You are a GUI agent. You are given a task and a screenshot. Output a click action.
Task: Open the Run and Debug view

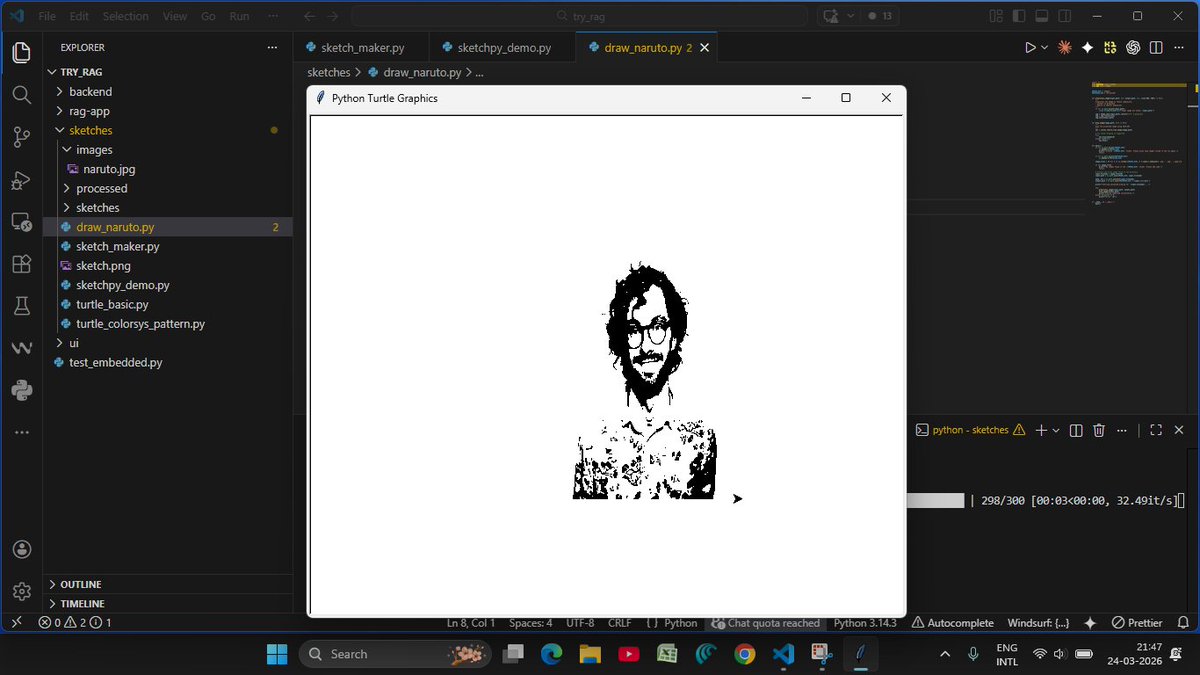21,180
